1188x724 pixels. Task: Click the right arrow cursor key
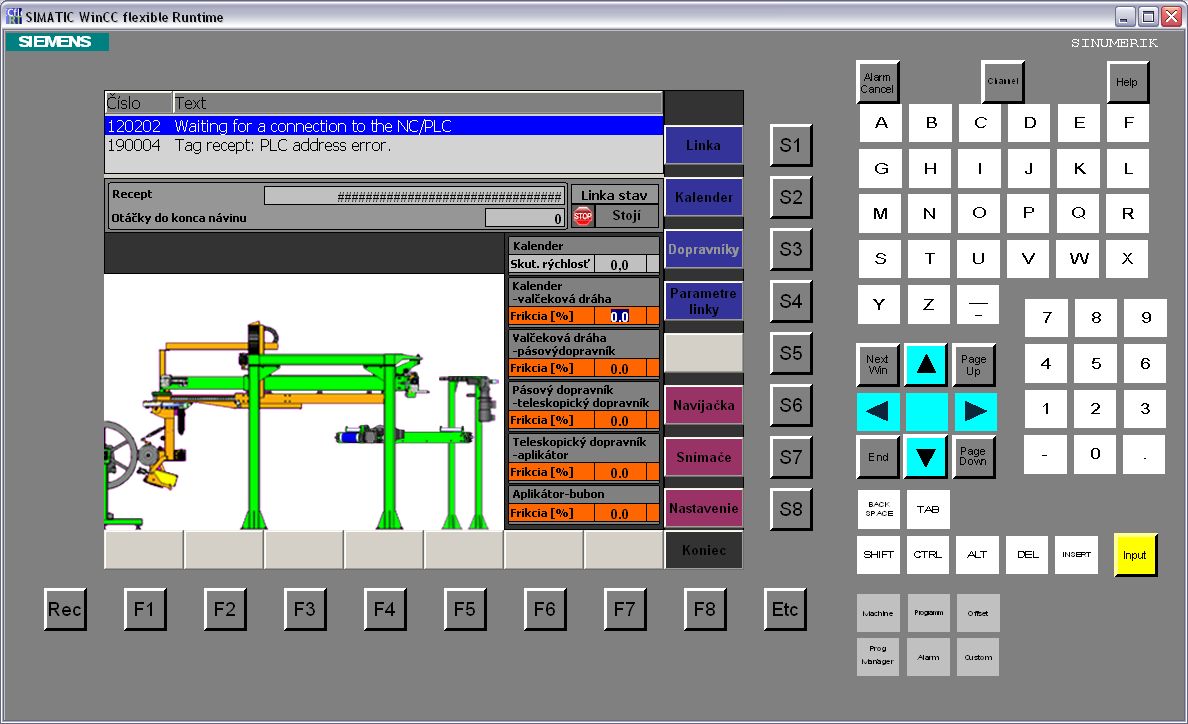(x=975, y=411)
